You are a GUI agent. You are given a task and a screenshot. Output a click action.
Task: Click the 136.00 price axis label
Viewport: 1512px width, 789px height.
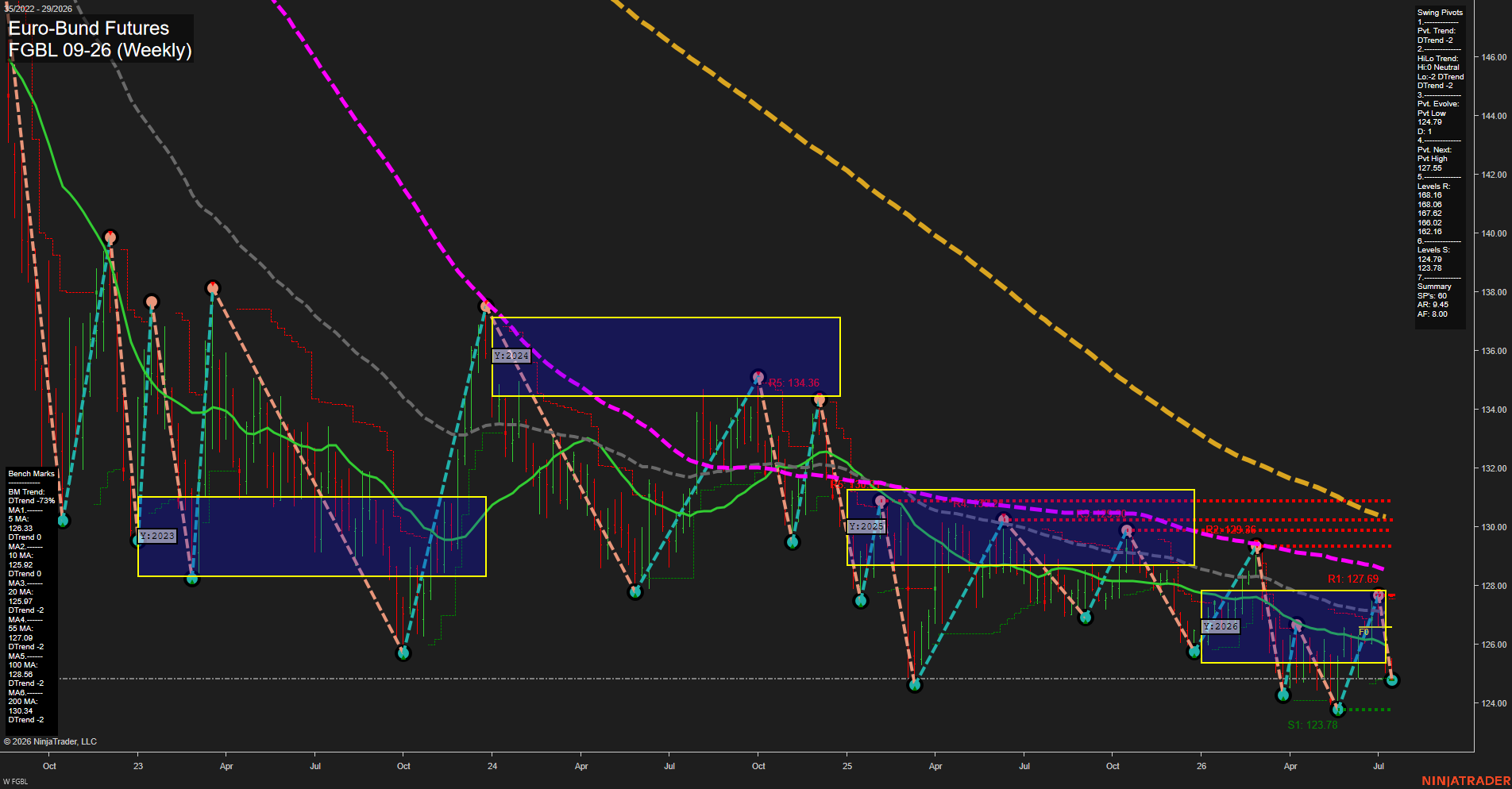[1494, 351]
